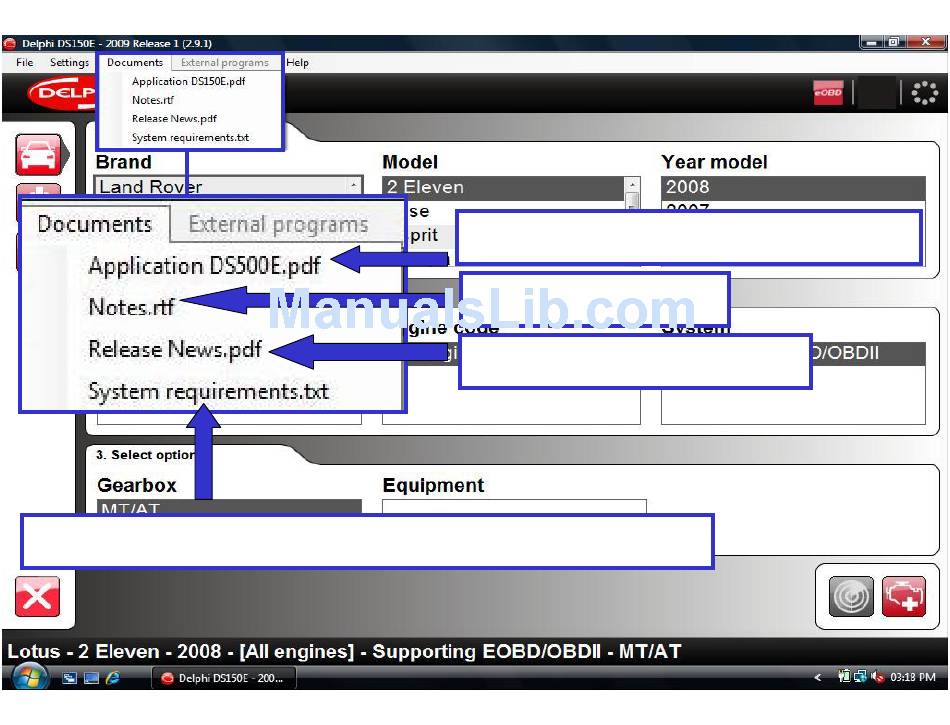Viewport: 950px width, 725px height.
Task: Click the dotted circle spinner icon
Action: coord(925,93)
